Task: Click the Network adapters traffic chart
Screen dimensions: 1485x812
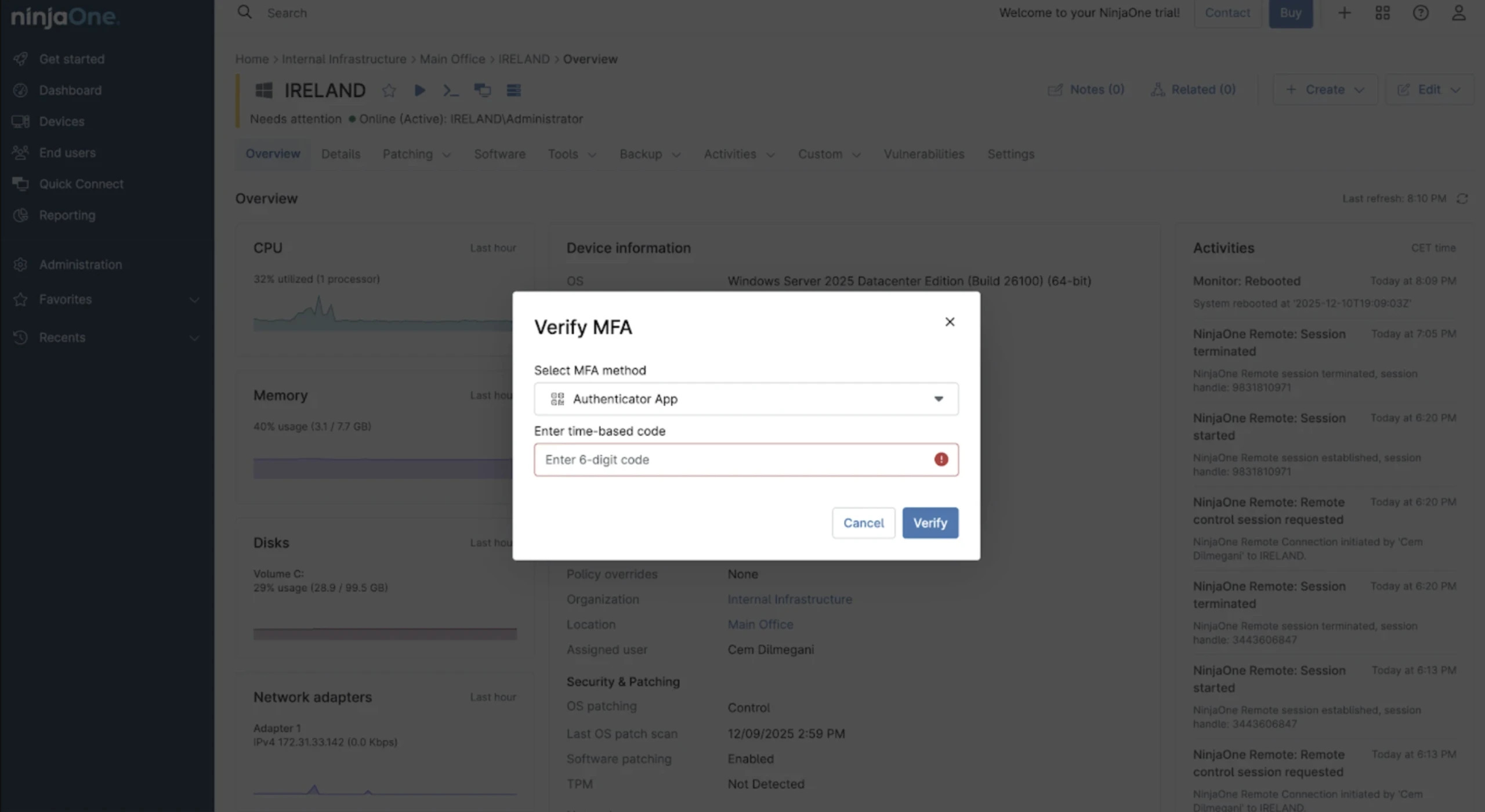Action: 385,789
